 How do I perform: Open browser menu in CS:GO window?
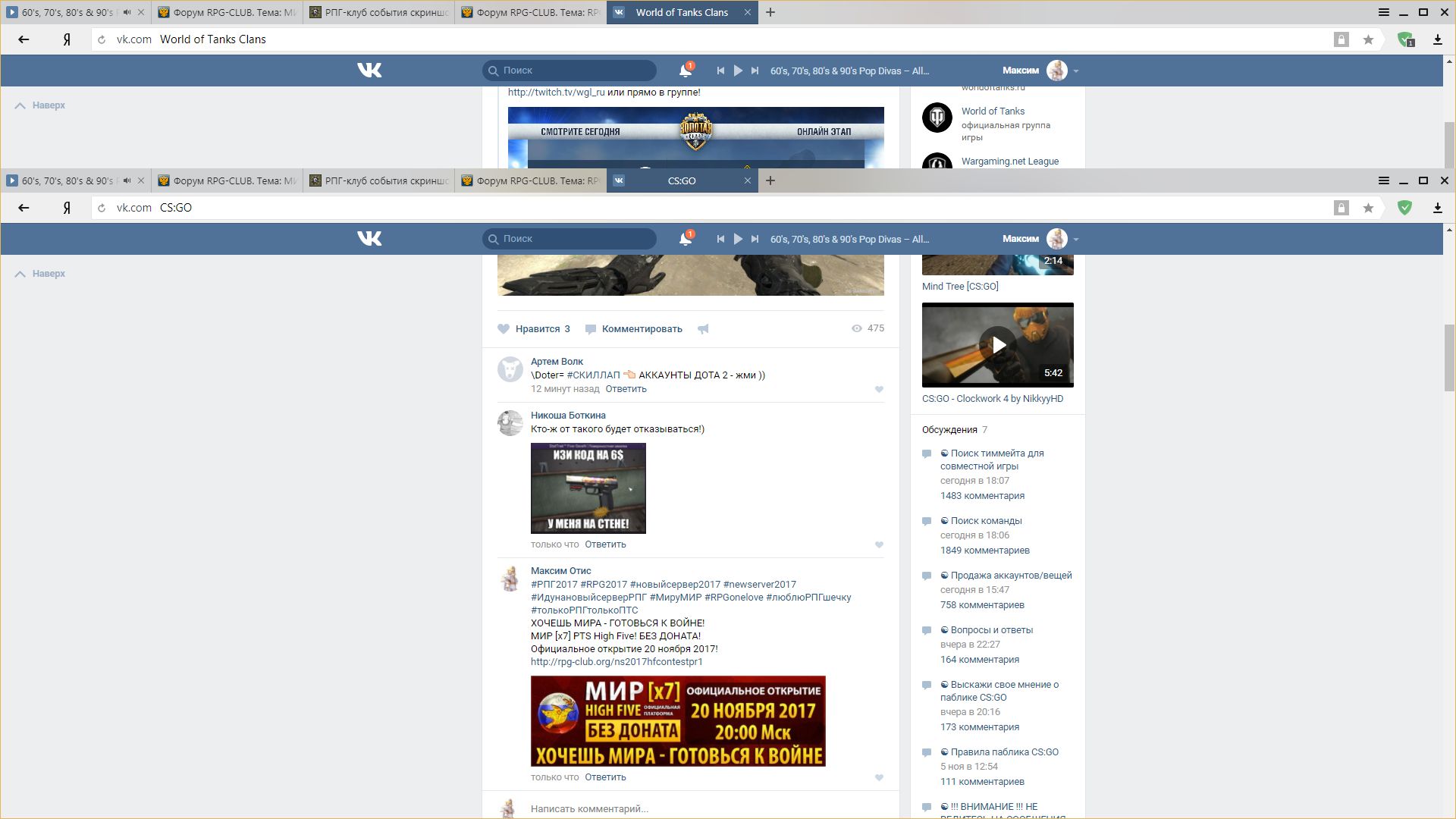point(1383,180)
